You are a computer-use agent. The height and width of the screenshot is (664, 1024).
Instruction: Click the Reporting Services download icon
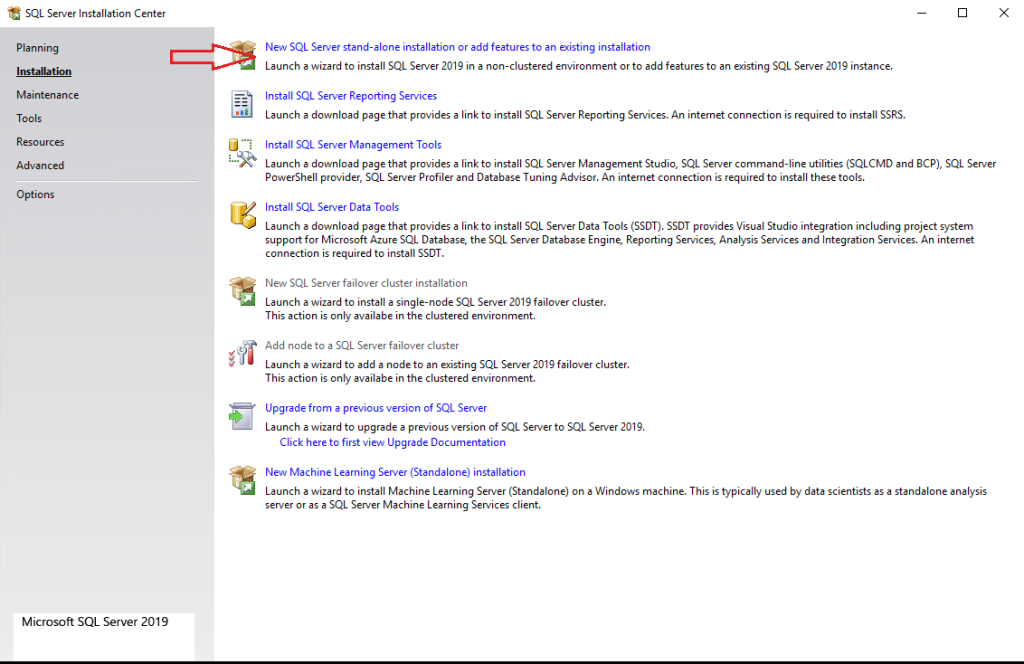pos(243,103)
